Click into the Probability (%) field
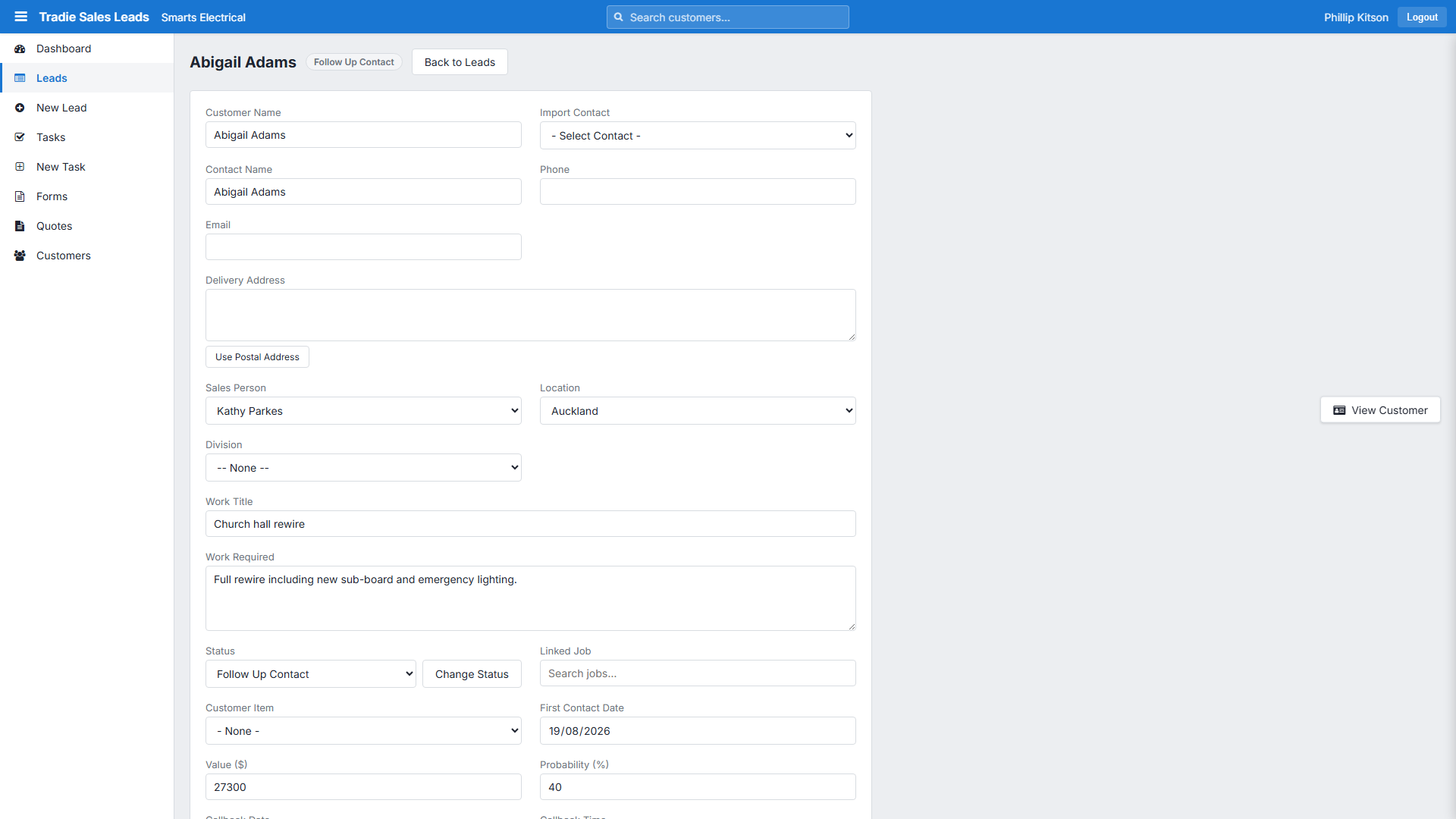This screenshot has height=819, width=1456. (698, 787)
